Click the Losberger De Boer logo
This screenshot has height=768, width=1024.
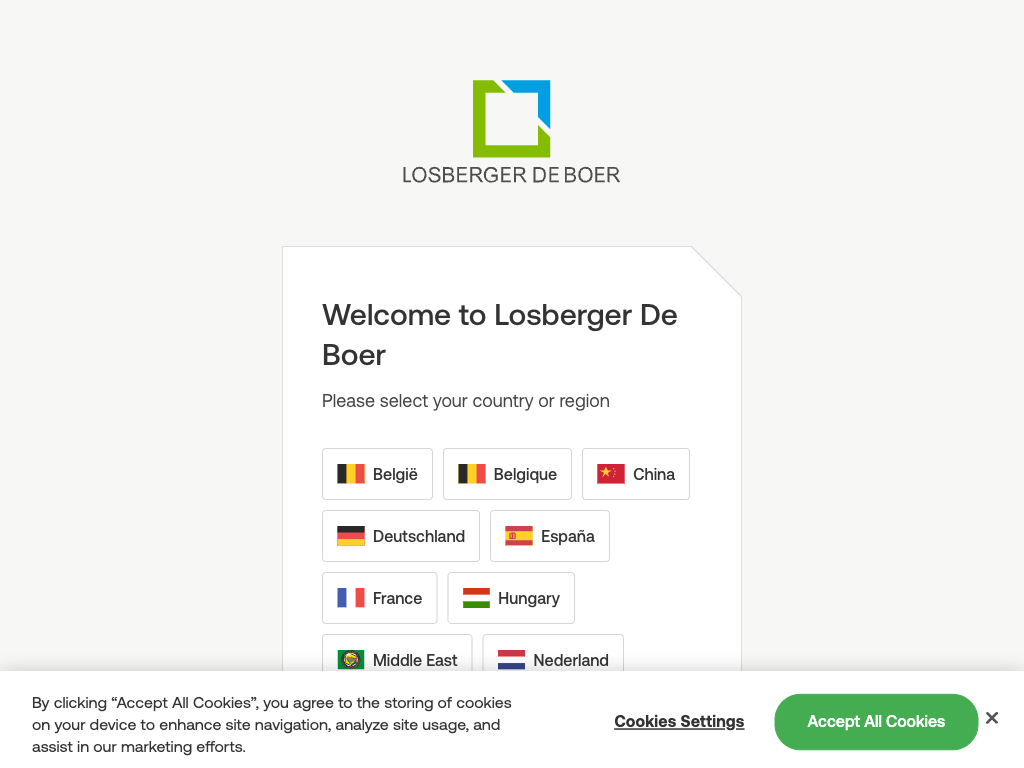pos(511,133)
